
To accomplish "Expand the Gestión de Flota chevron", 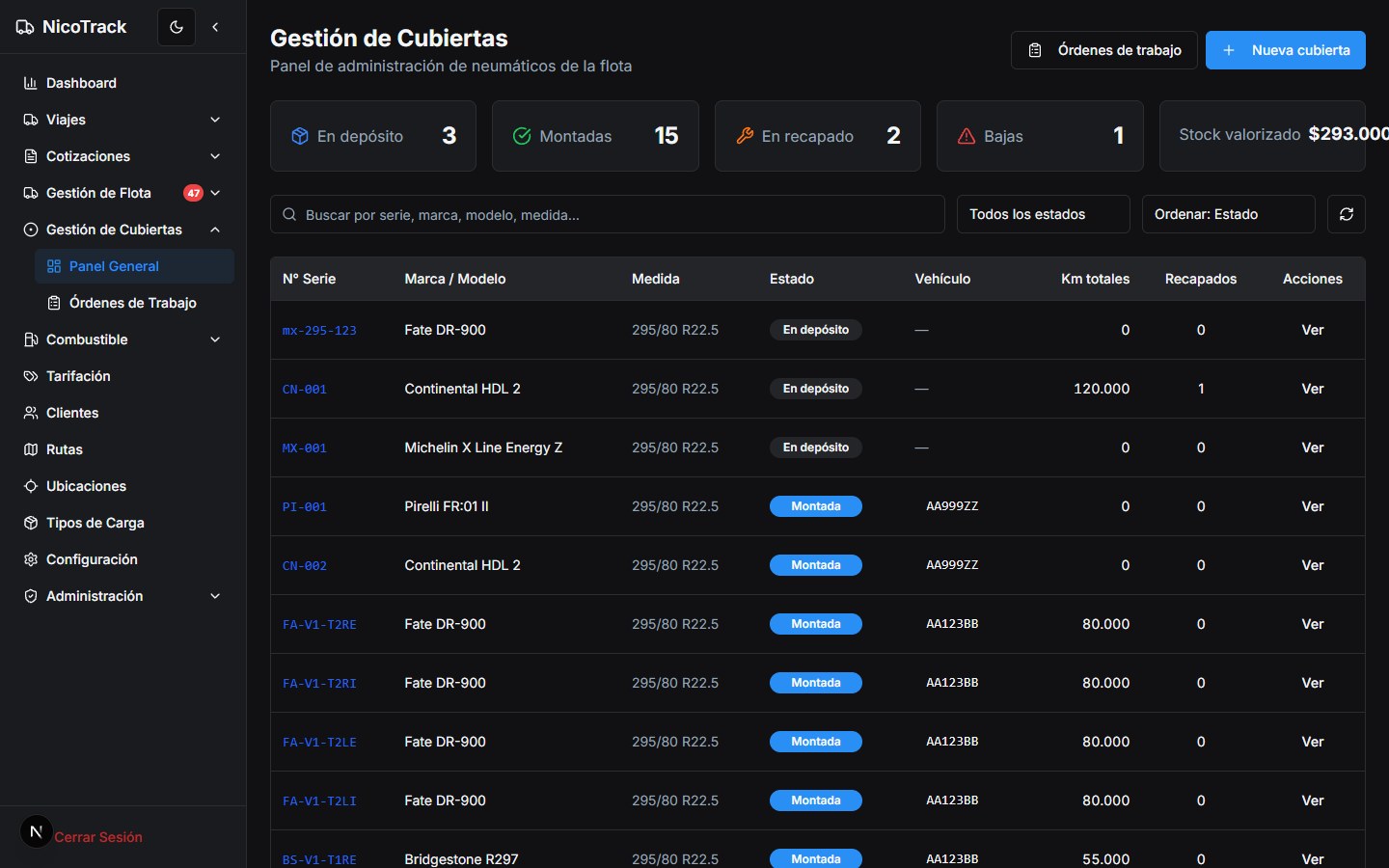I will tap(215, 193).
